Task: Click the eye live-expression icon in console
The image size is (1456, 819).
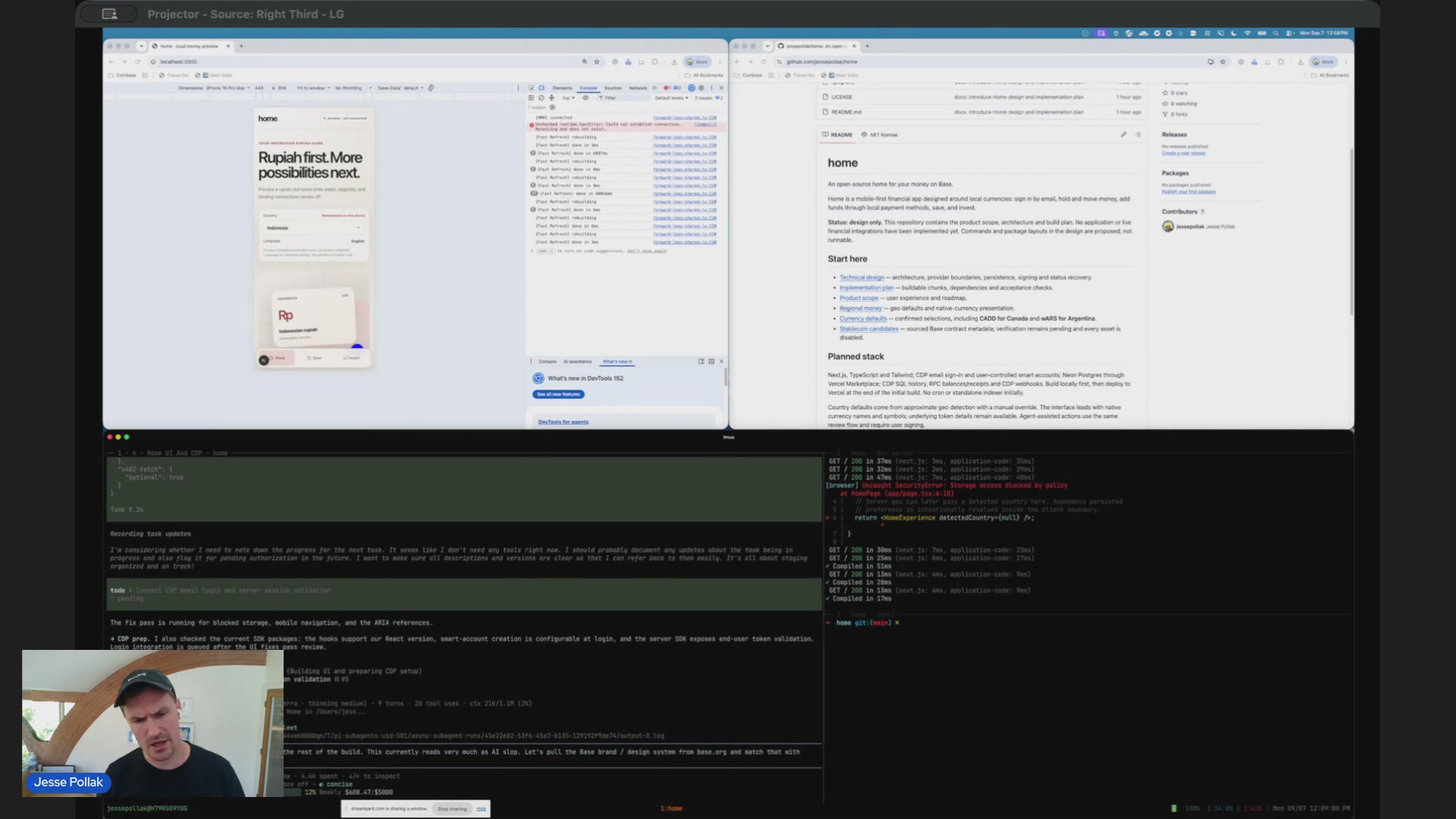Action: [585, 98]
